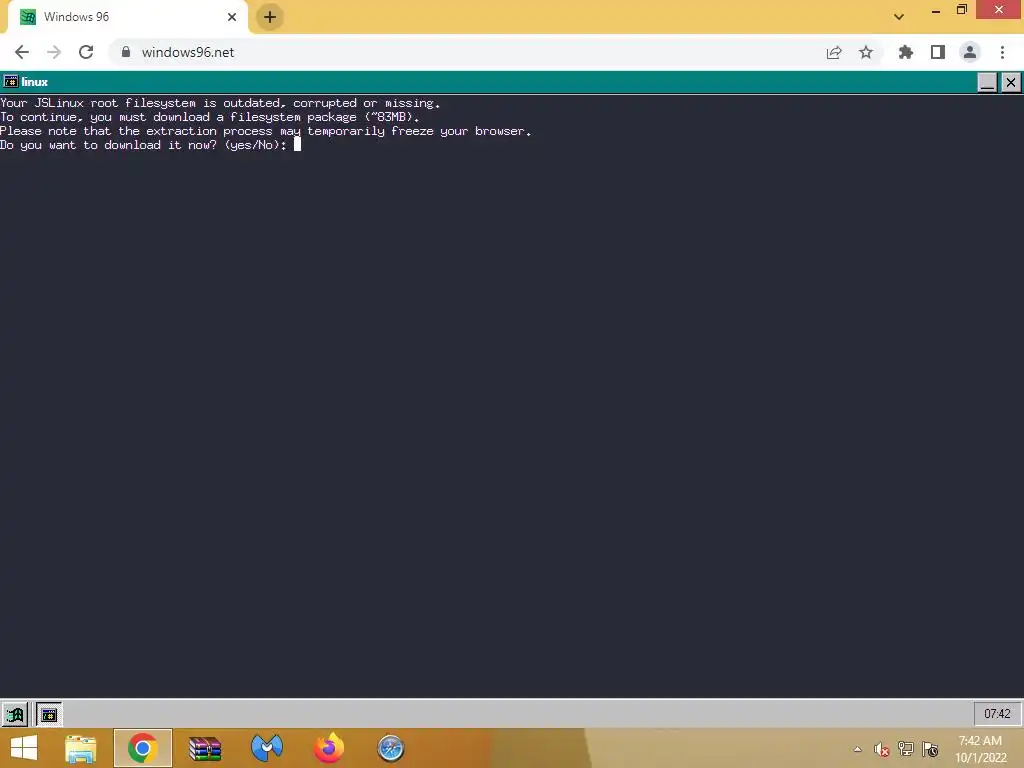Close the Windows 96 tab
The height and width of the screenshot is (768, 1024).
pyautogui.click(x=232, y=17)
